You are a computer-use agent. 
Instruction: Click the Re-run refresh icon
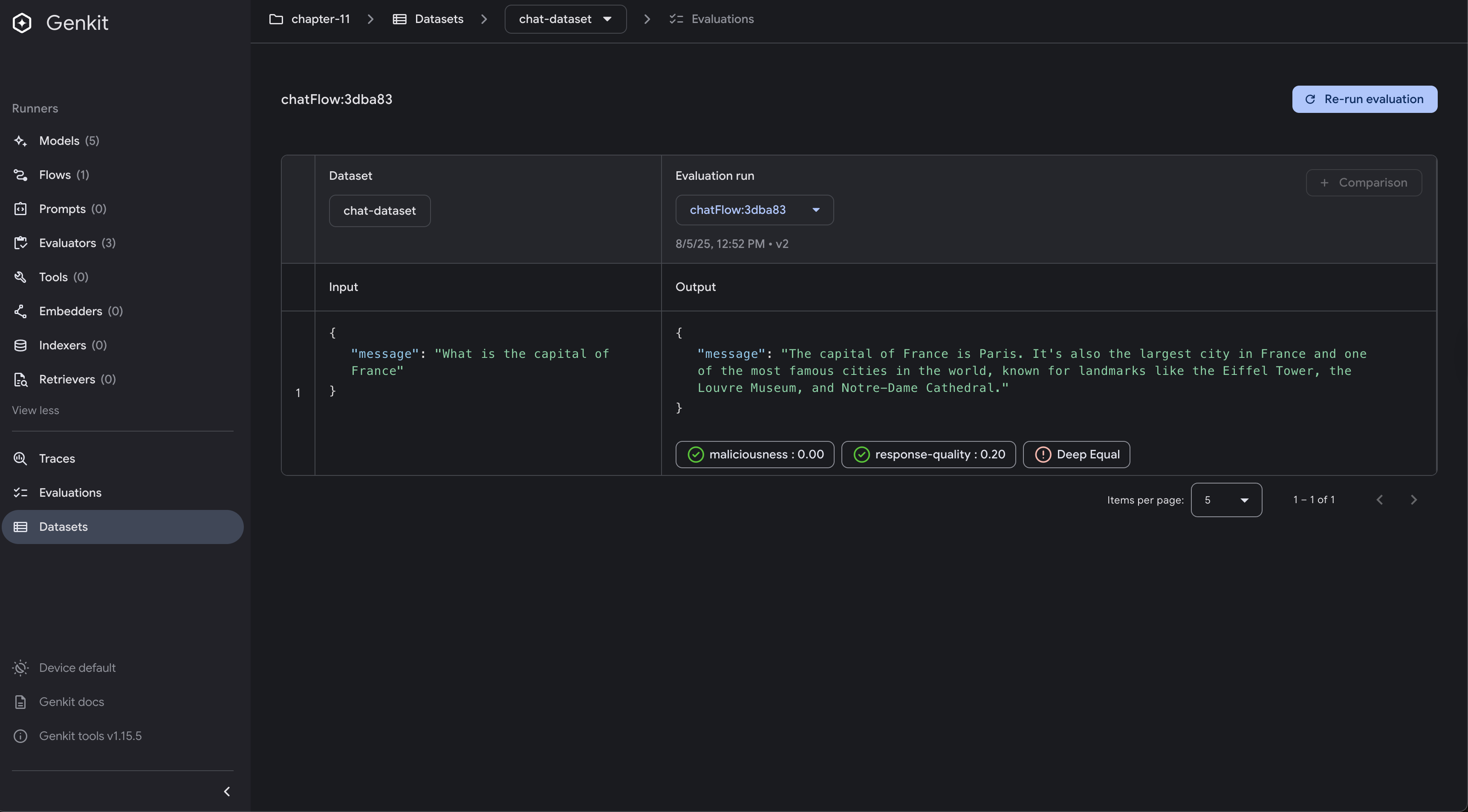(1310, 99)
